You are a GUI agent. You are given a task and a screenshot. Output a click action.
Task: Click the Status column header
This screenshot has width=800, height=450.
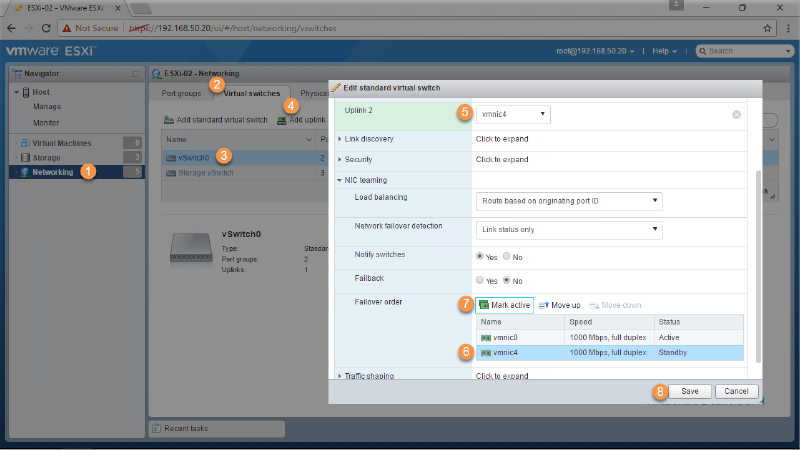tap(699, 322)
